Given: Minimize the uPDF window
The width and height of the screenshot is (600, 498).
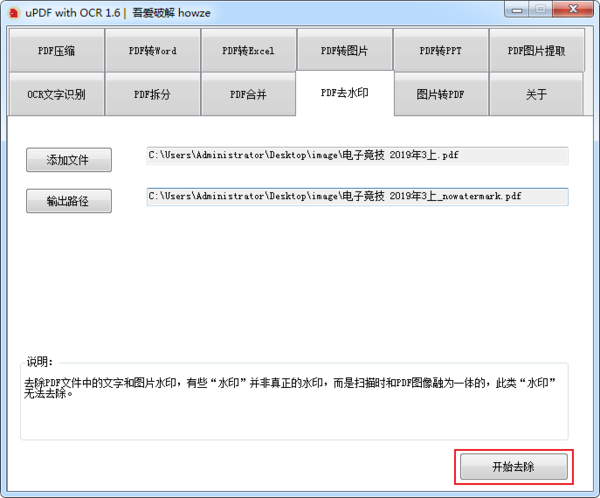Looking at the screenshot, I should 517,10.
